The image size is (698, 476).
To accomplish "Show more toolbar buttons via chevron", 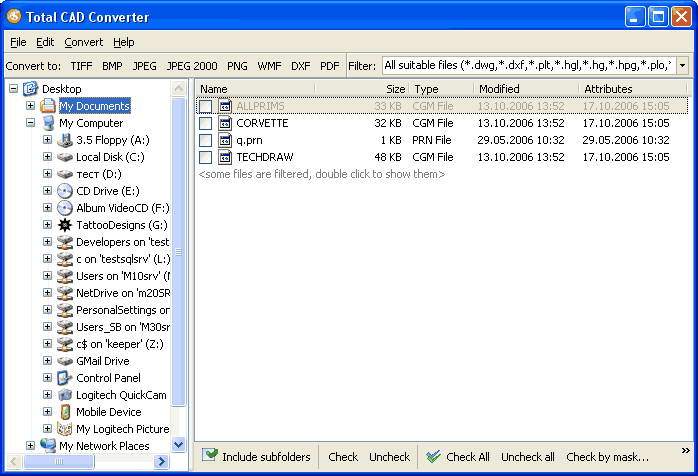I will pyautogui.click(x=686, y=451).
